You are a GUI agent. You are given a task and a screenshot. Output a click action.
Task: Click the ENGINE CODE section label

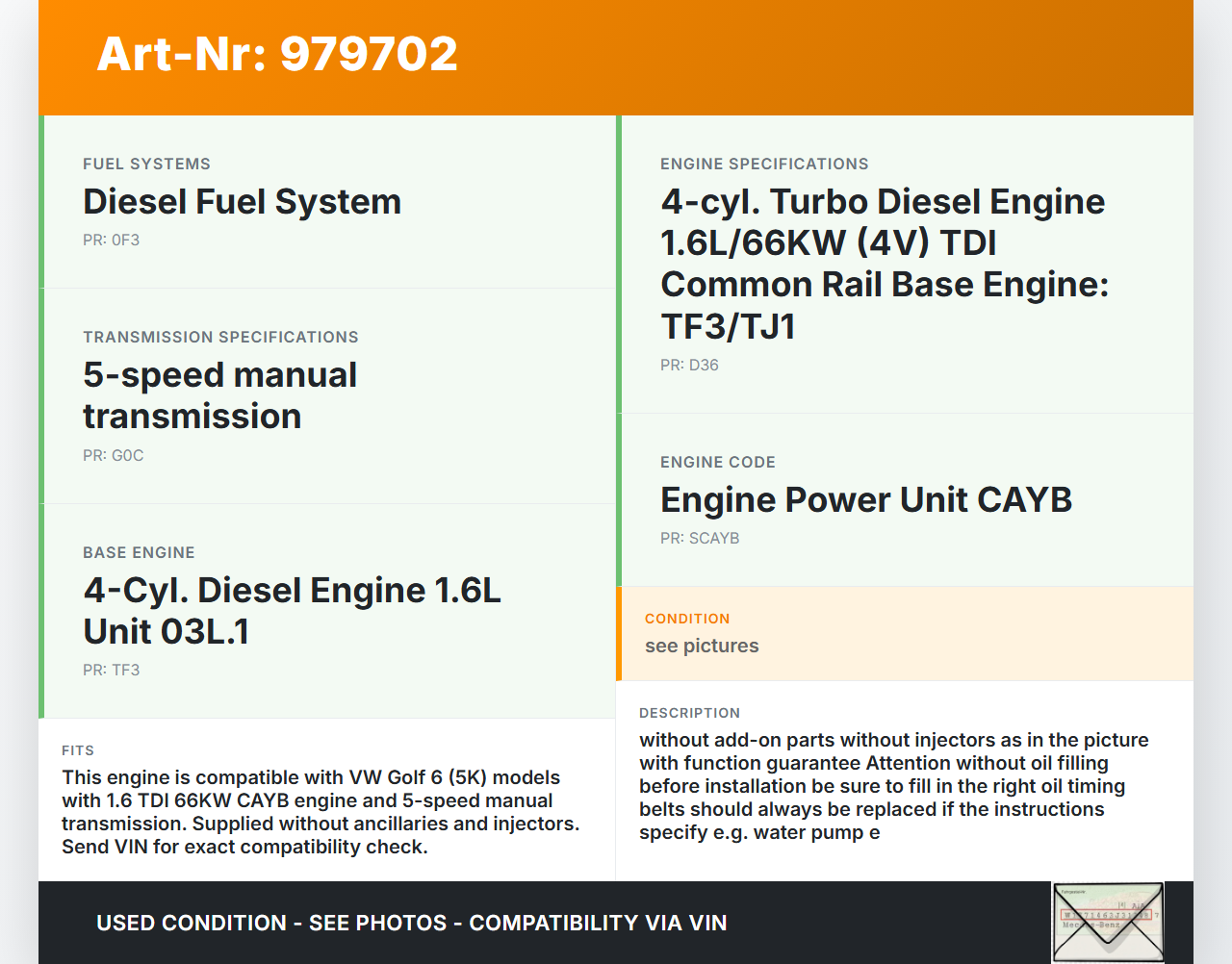[x=717, y=463]
